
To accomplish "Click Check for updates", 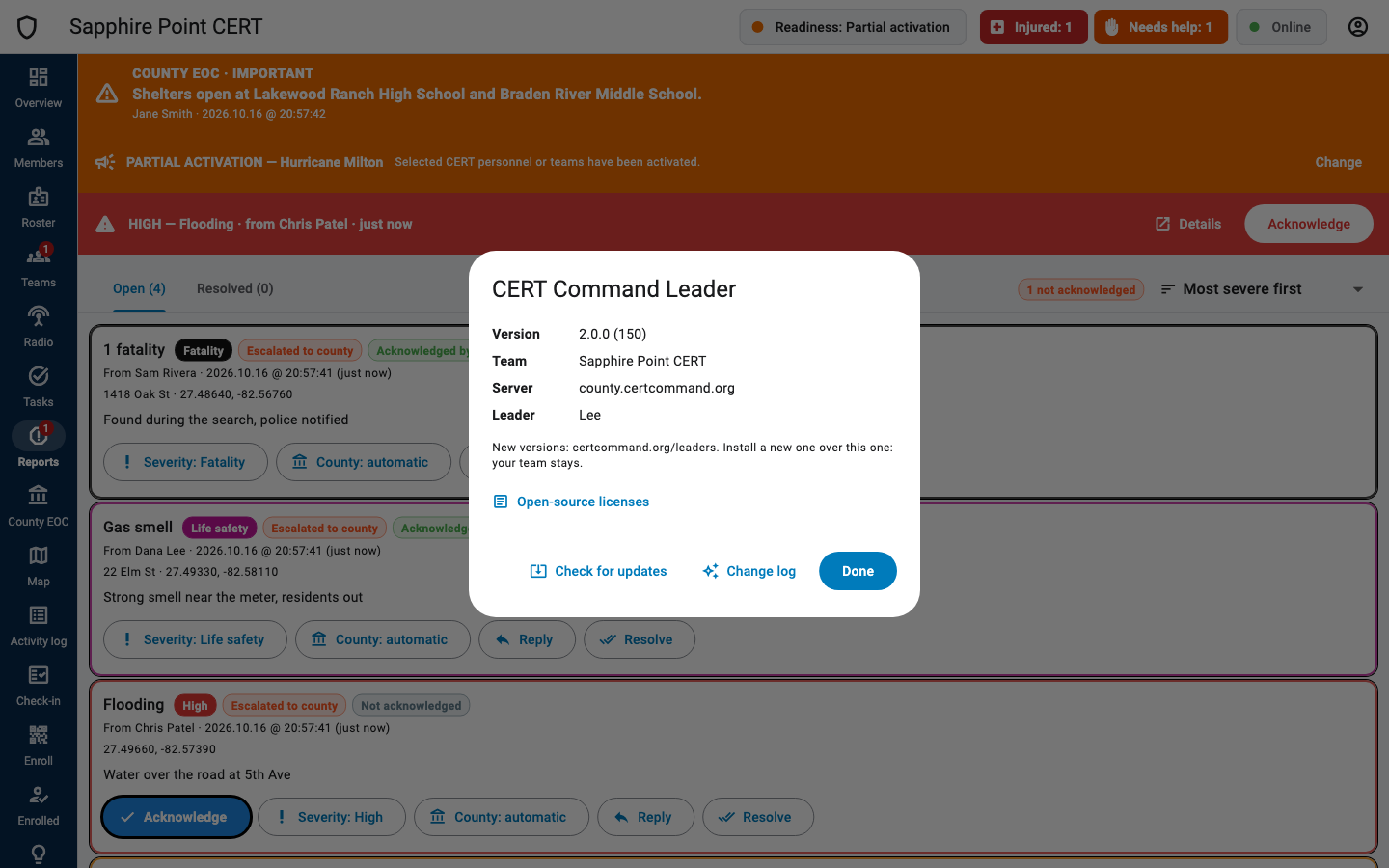I will 599,571.
